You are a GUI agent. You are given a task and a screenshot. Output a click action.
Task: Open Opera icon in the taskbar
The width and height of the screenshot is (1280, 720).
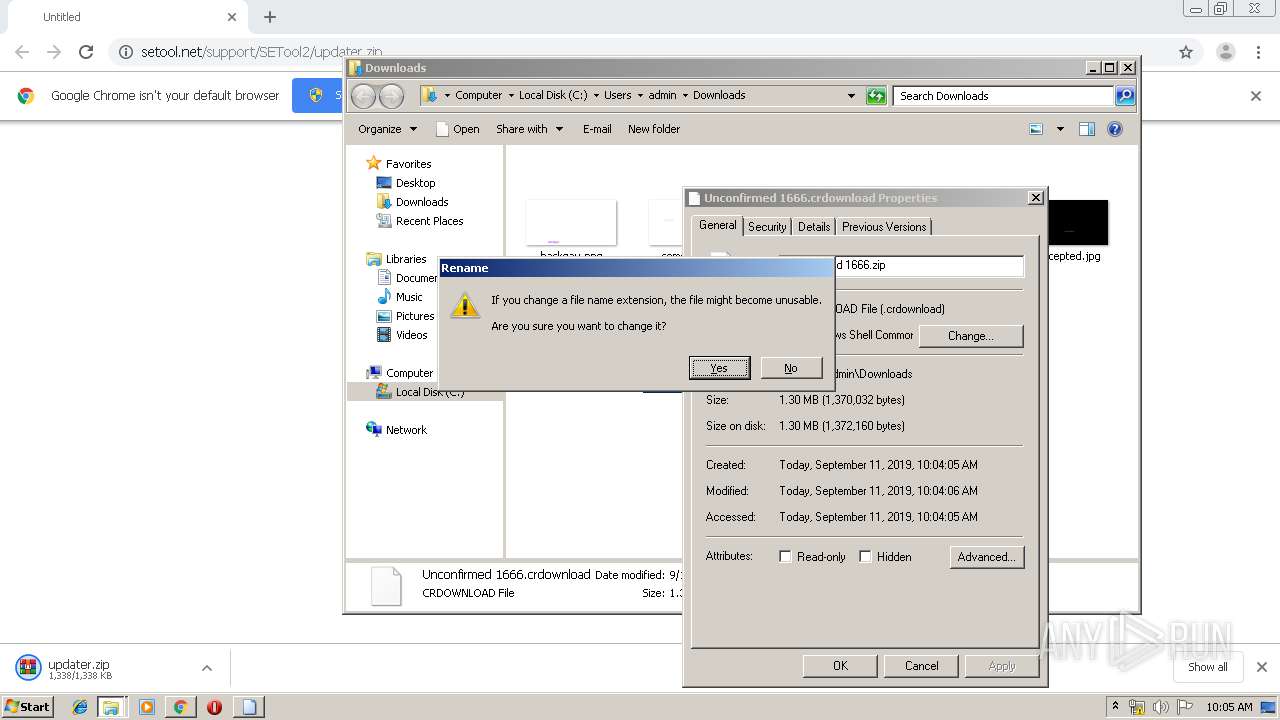[x=214, y=707]
